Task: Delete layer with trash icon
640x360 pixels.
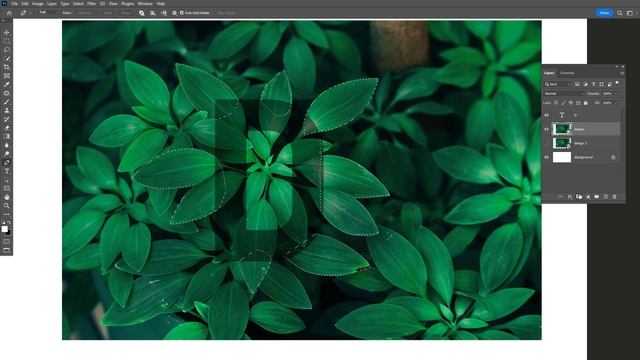Action: (614, 197)
